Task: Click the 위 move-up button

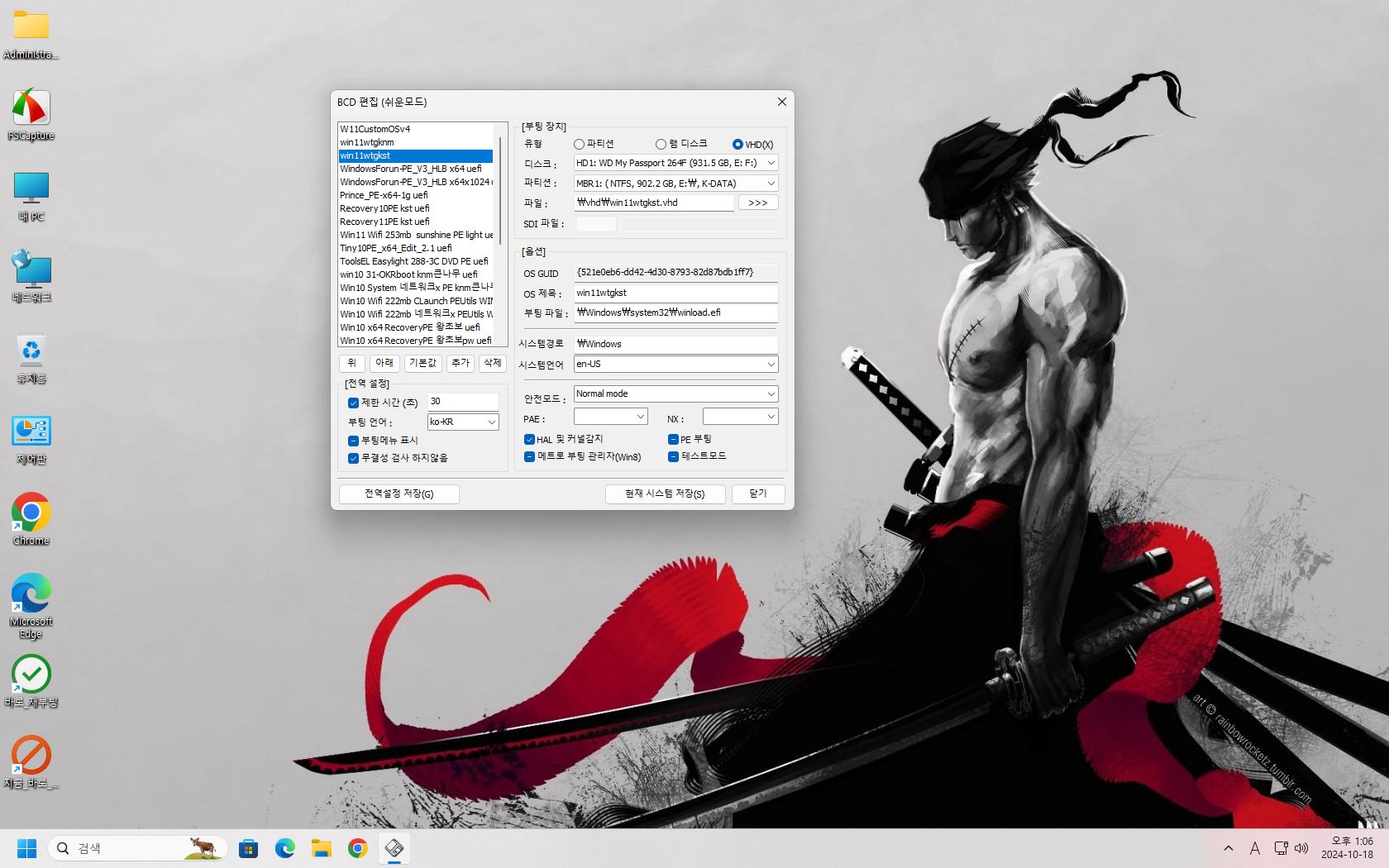Action: [352, 363]
